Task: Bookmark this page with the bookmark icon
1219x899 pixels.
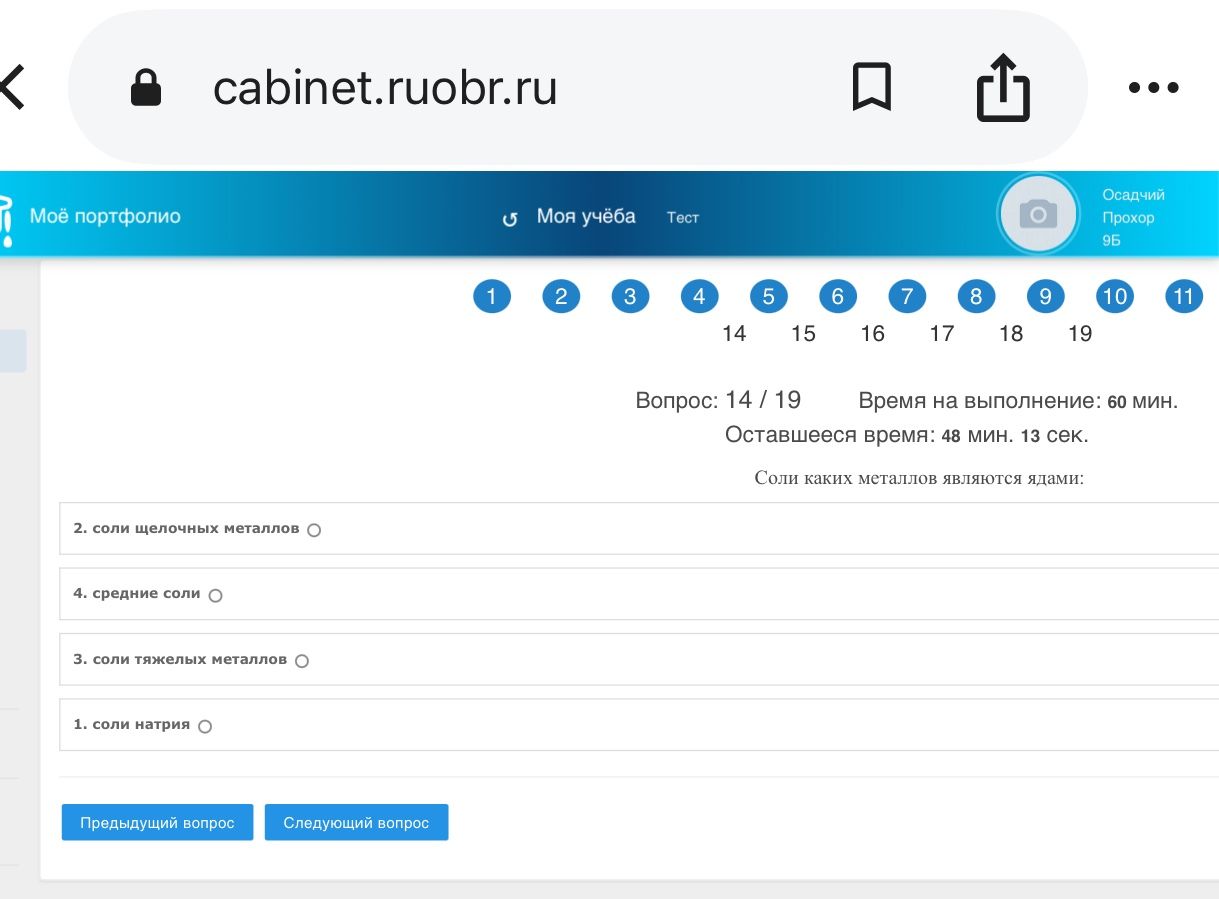Action: tap(871, 87)
